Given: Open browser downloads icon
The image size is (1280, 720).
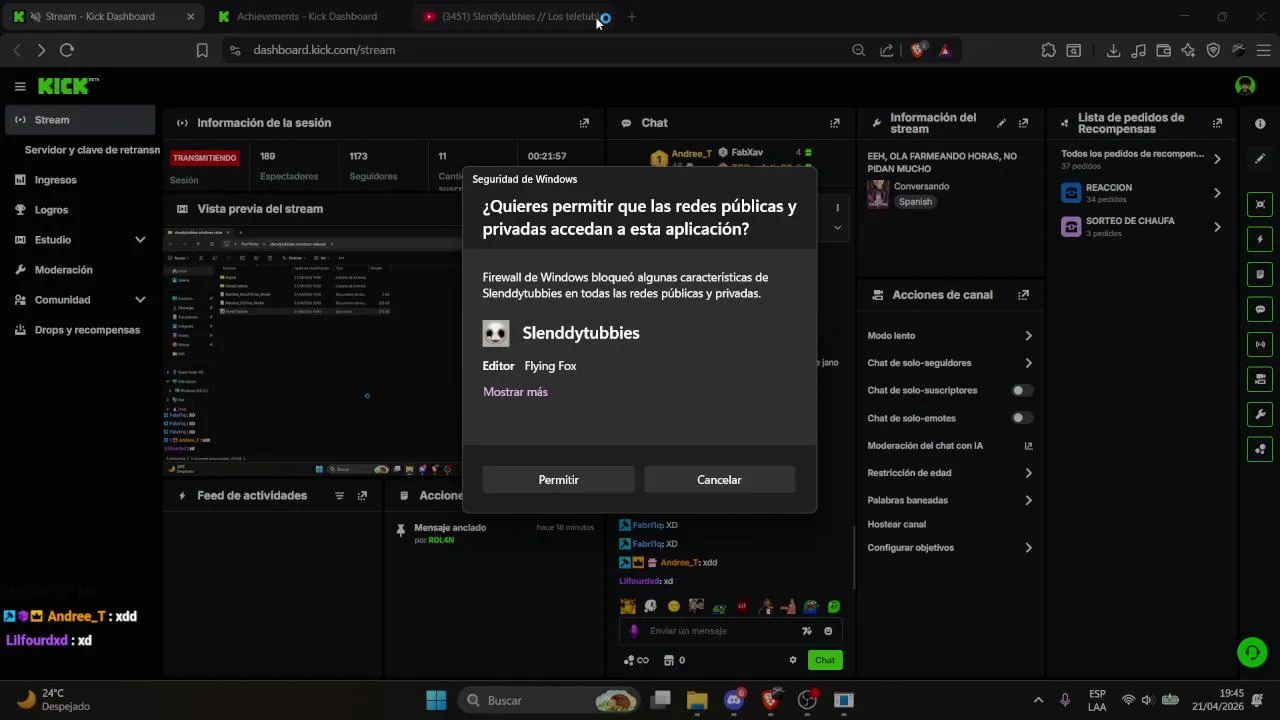Looking at the screenshot, I should (1113, 50).
